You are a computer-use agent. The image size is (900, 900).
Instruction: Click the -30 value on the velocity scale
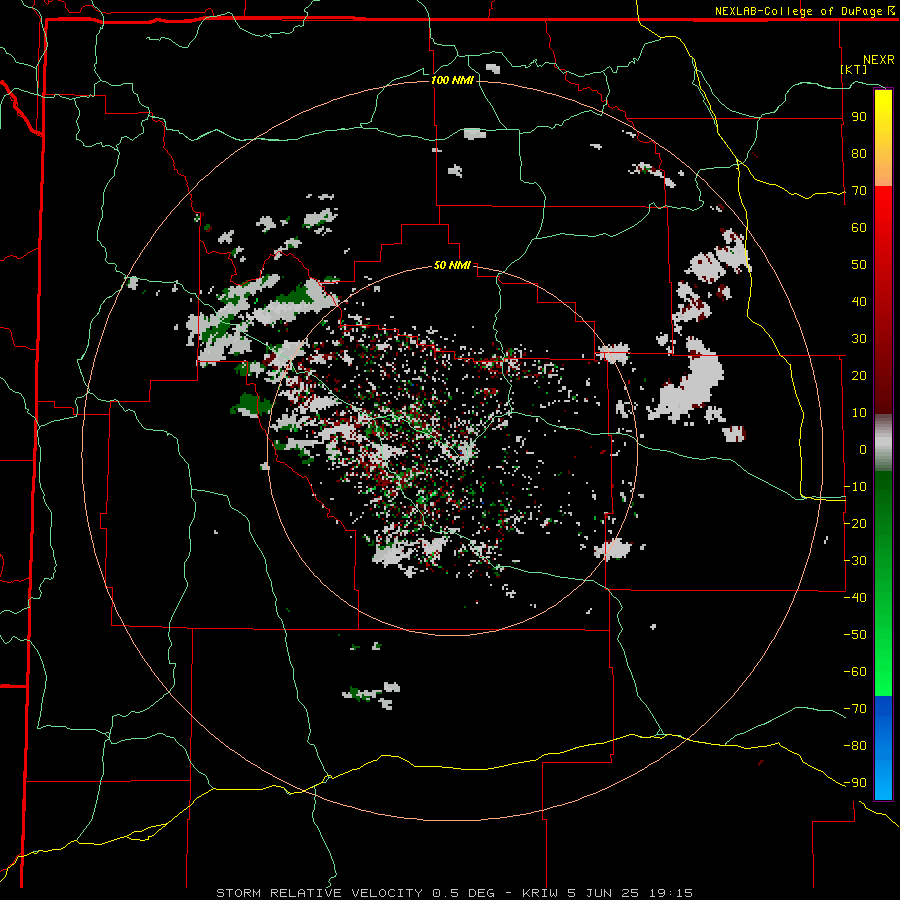point(855,561)
